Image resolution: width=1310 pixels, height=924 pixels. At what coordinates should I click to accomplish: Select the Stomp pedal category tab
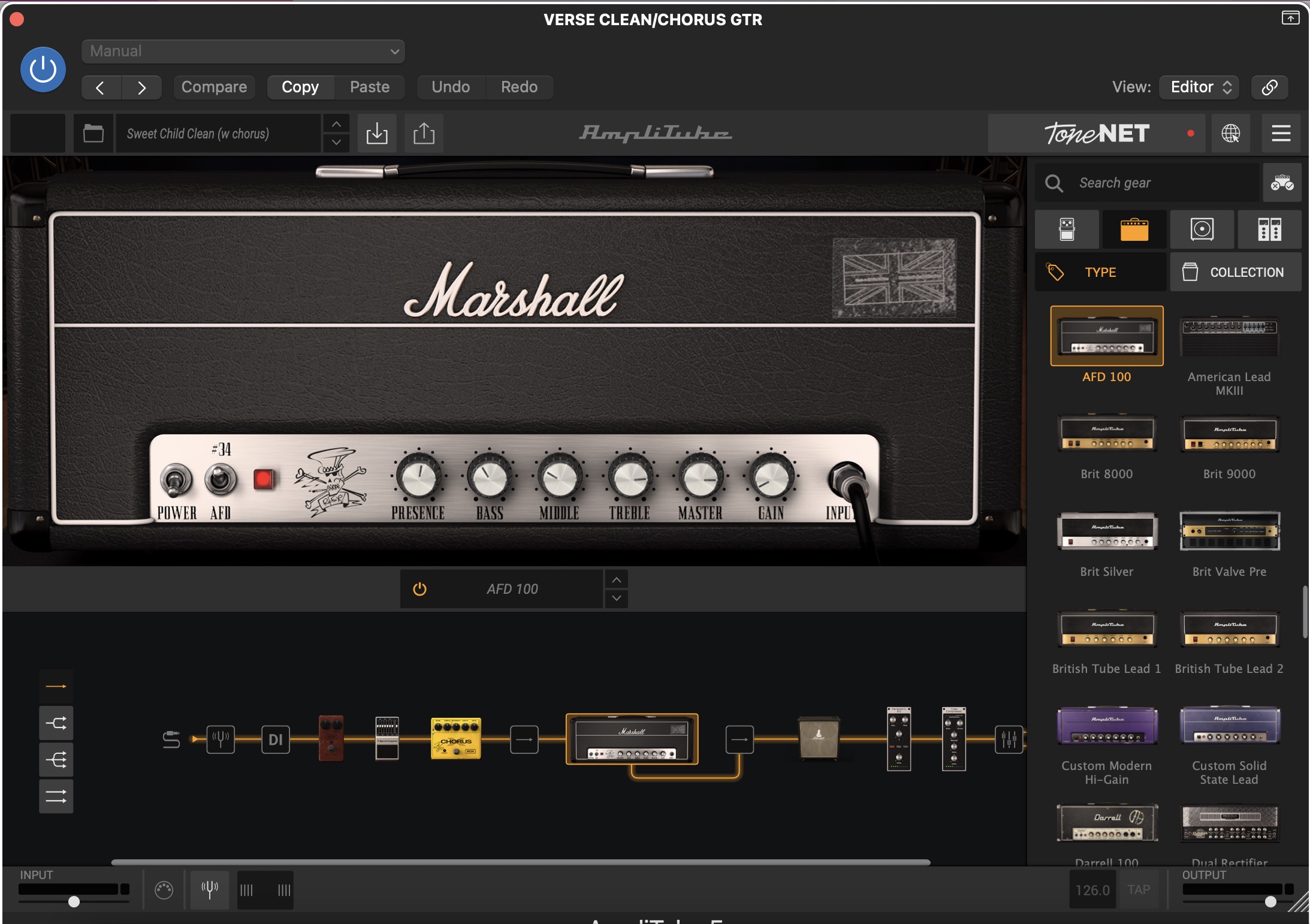[x=1067, y=230]
